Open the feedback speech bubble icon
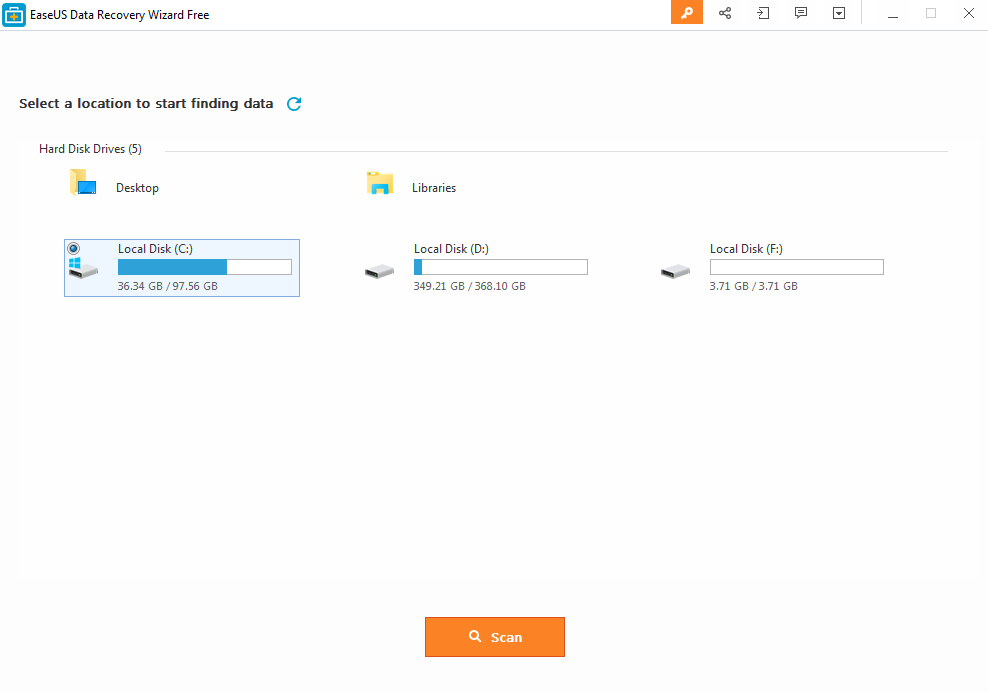The width and height of the screenshot is (988, 693). pos(801,13)
